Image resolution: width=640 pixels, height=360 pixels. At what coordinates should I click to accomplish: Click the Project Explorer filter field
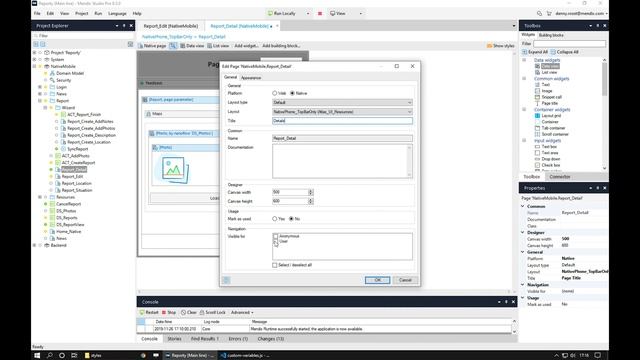tap(83, 36)
